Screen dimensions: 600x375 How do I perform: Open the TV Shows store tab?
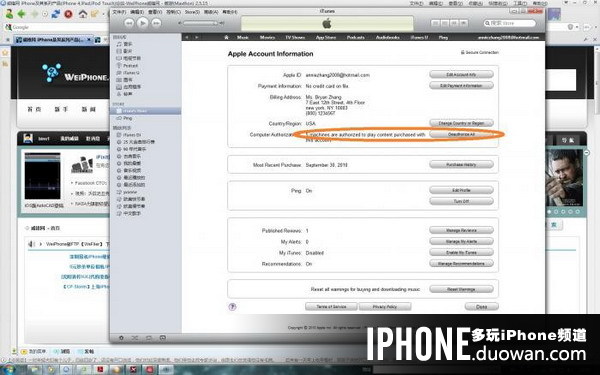pyautogui.click(x=295, y=37)
